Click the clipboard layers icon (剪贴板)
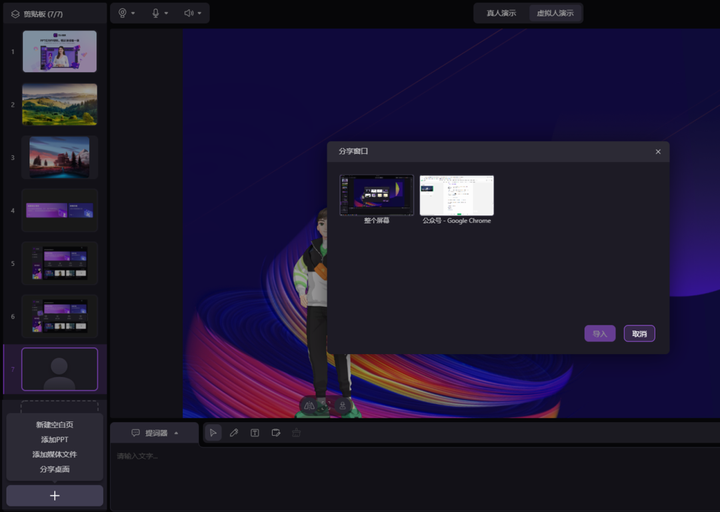This screenshot has height=512, width=720. pos(15,14)
